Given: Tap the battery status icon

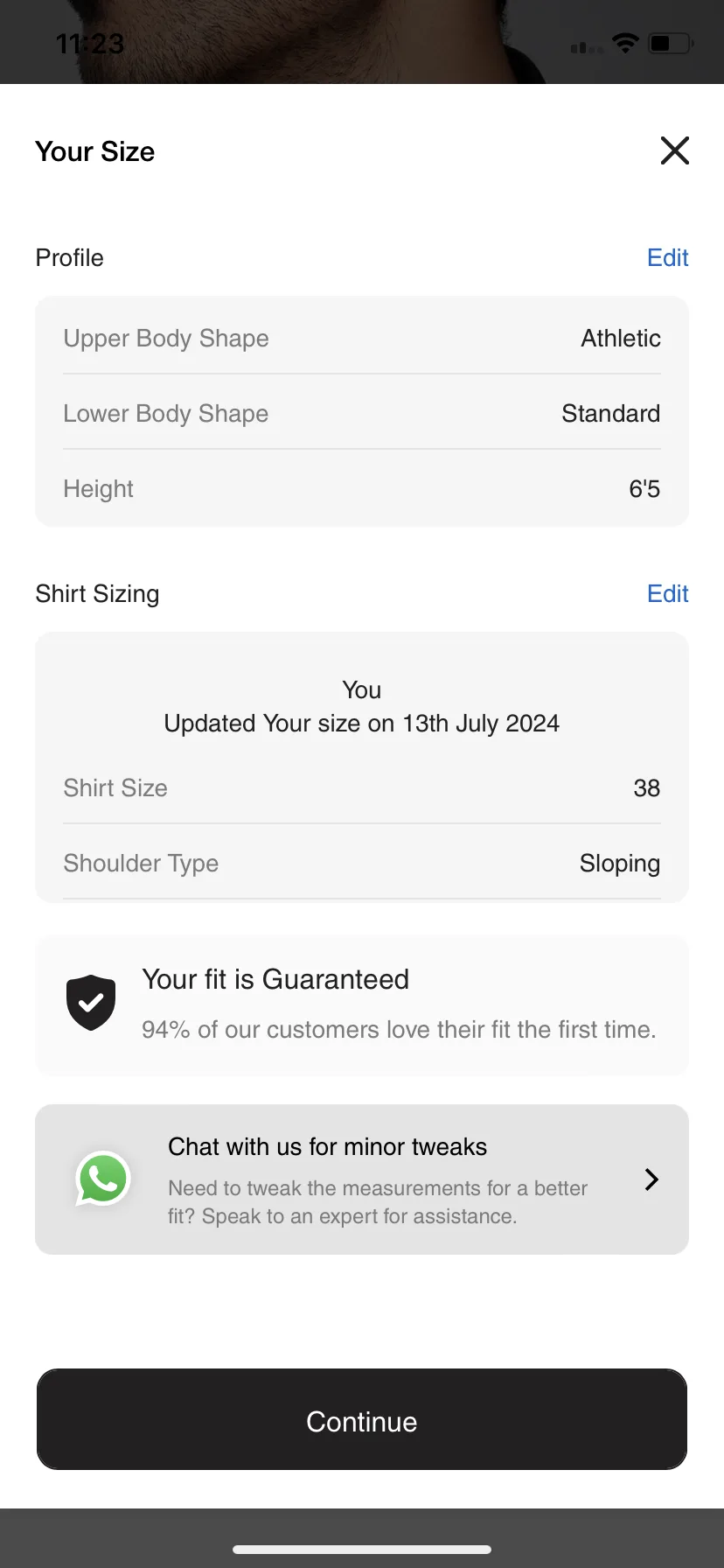Looking at the screenshot, I should [672, 43].
